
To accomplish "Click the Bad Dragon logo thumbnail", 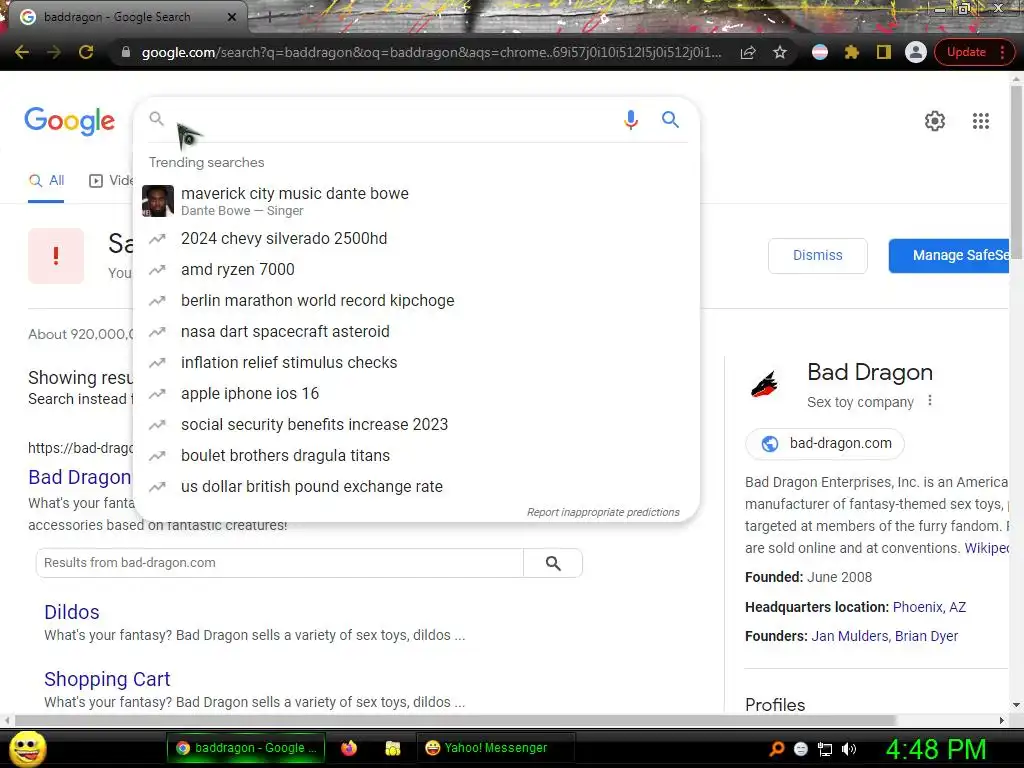I will (x=765, y=385).
